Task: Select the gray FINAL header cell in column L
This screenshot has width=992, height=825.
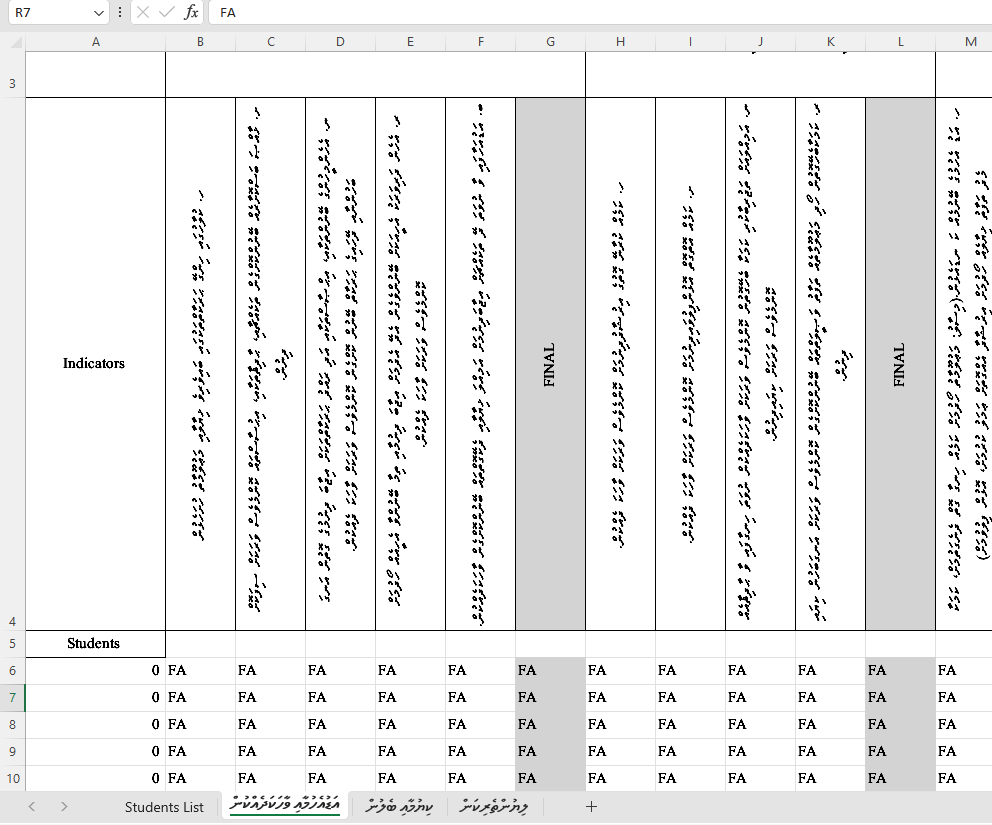Action: pos(900,364)
